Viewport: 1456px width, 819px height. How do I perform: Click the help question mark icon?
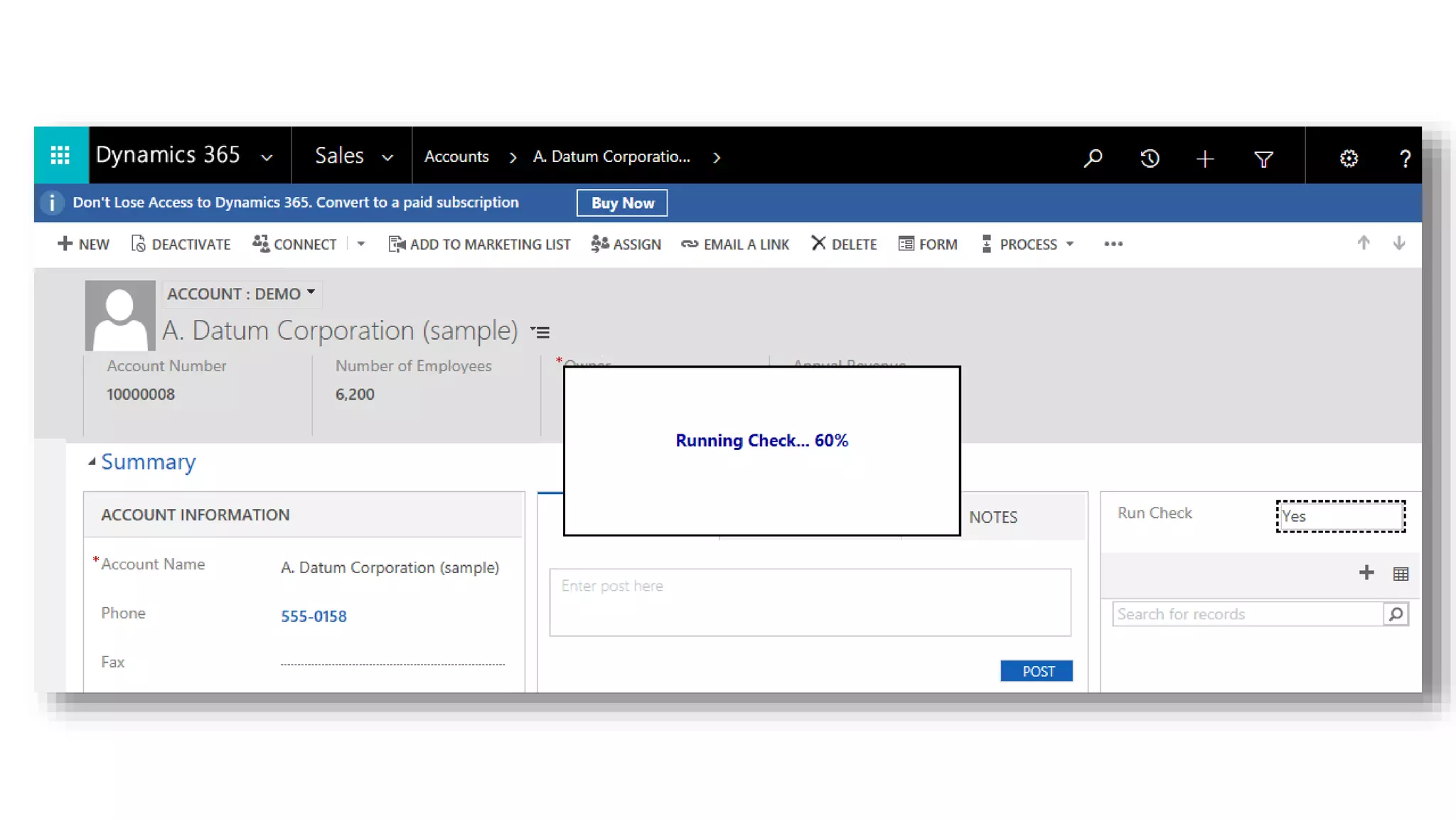(x=1405, y=158)
